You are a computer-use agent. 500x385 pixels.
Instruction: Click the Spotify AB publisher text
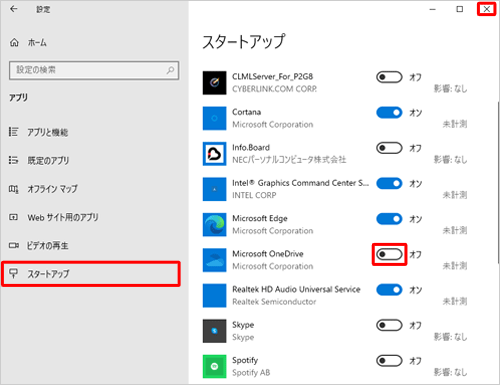click(x=251, y=373)
